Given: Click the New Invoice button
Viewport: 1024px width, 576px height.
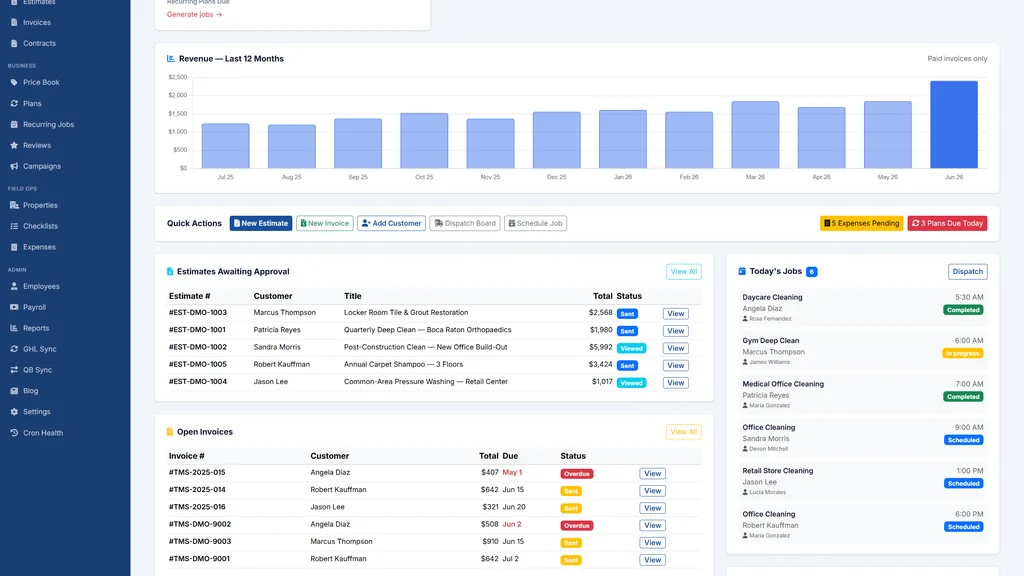Looking at the screenshot, I should tap(325, 223).
